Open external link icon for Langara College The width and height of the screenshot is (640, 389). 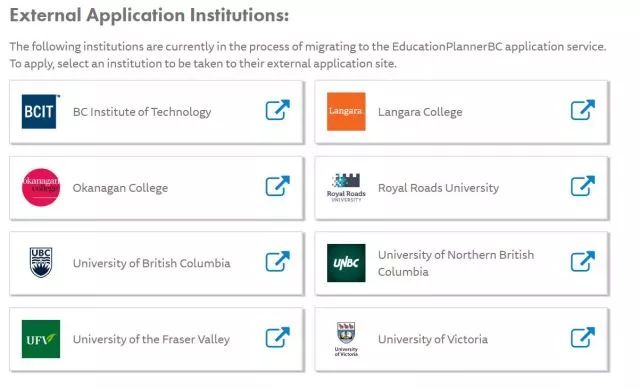(x=583, y=110)
